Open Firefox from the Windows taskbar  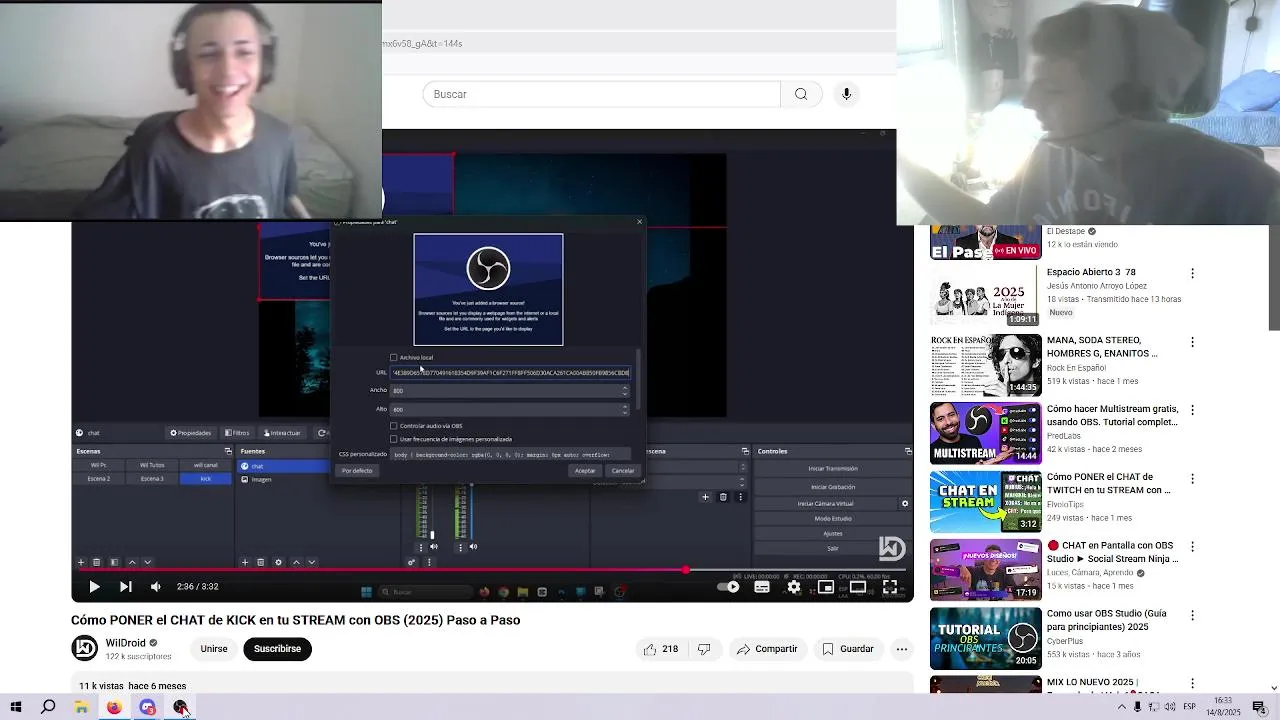coord(114,707)
